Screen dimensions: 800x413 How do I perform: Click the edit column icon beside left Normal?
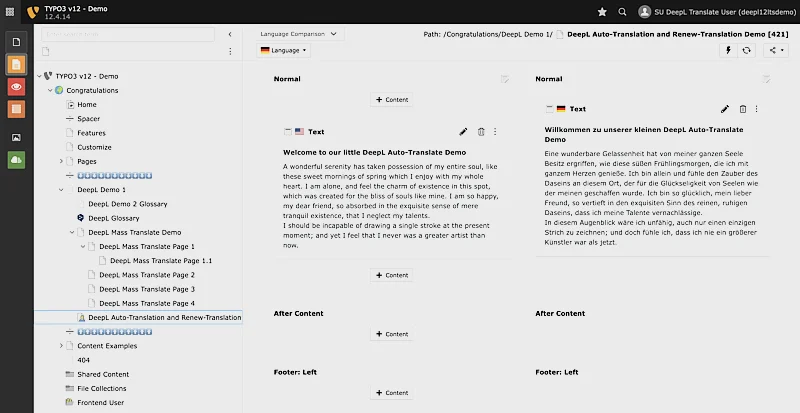coord(505,79)
